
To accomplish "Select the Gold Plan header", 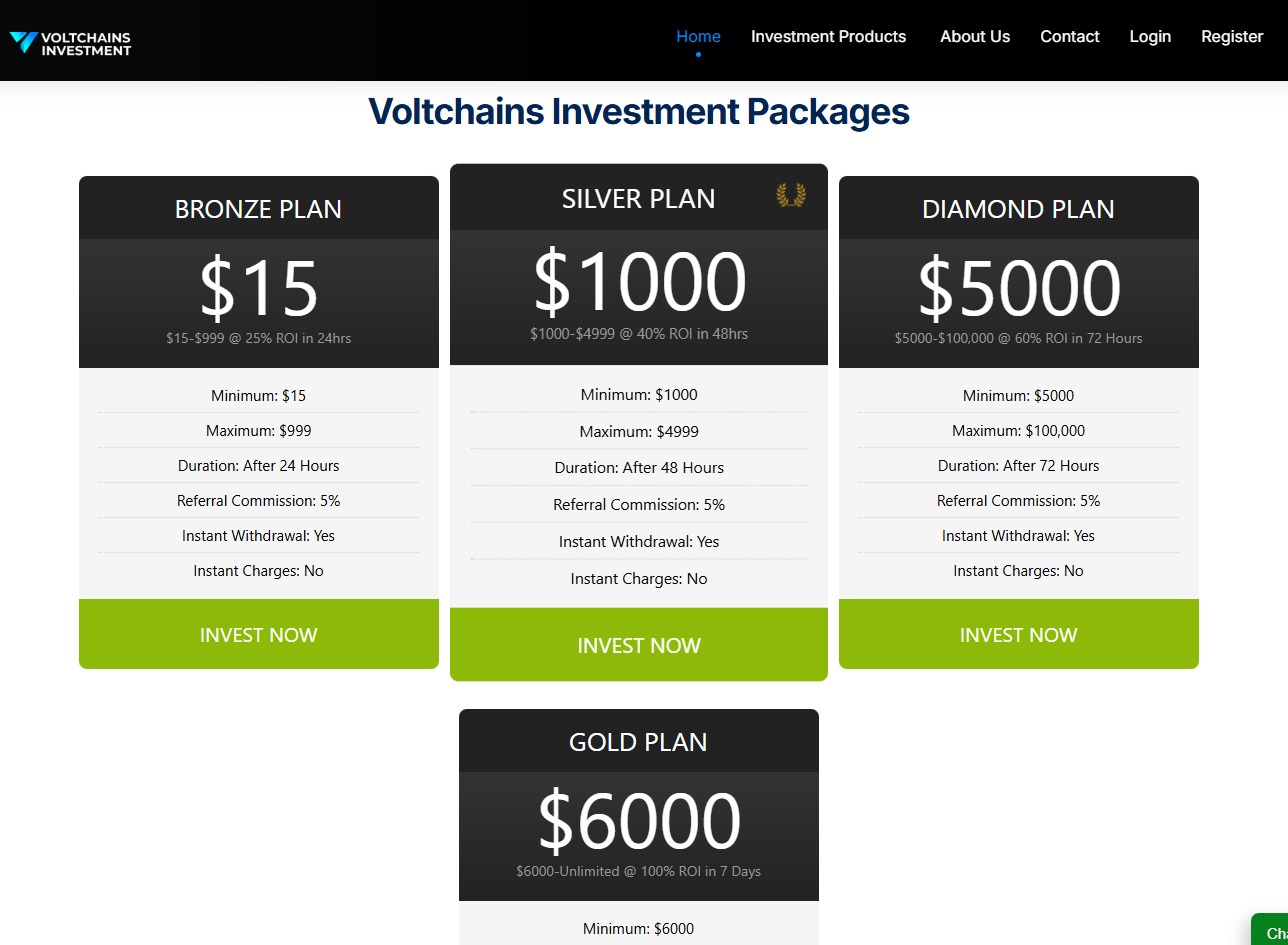I will point(638,742).
